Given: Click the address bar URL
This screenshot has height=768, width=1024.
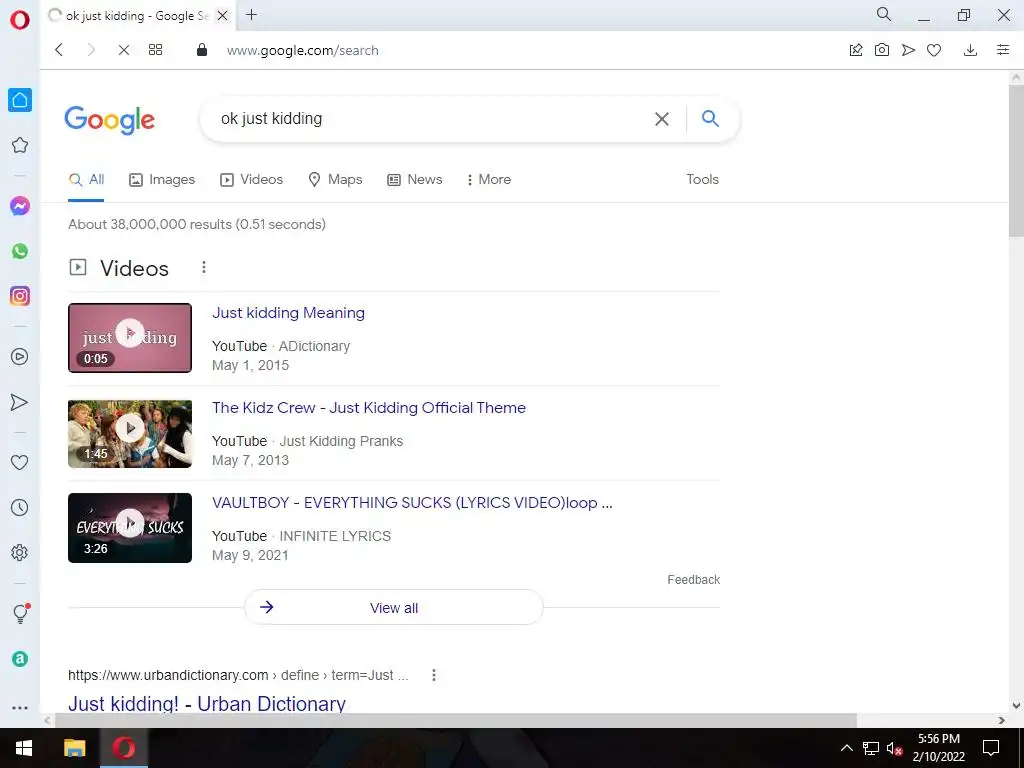Looking at the screenshot, I should tap(302, 50).
